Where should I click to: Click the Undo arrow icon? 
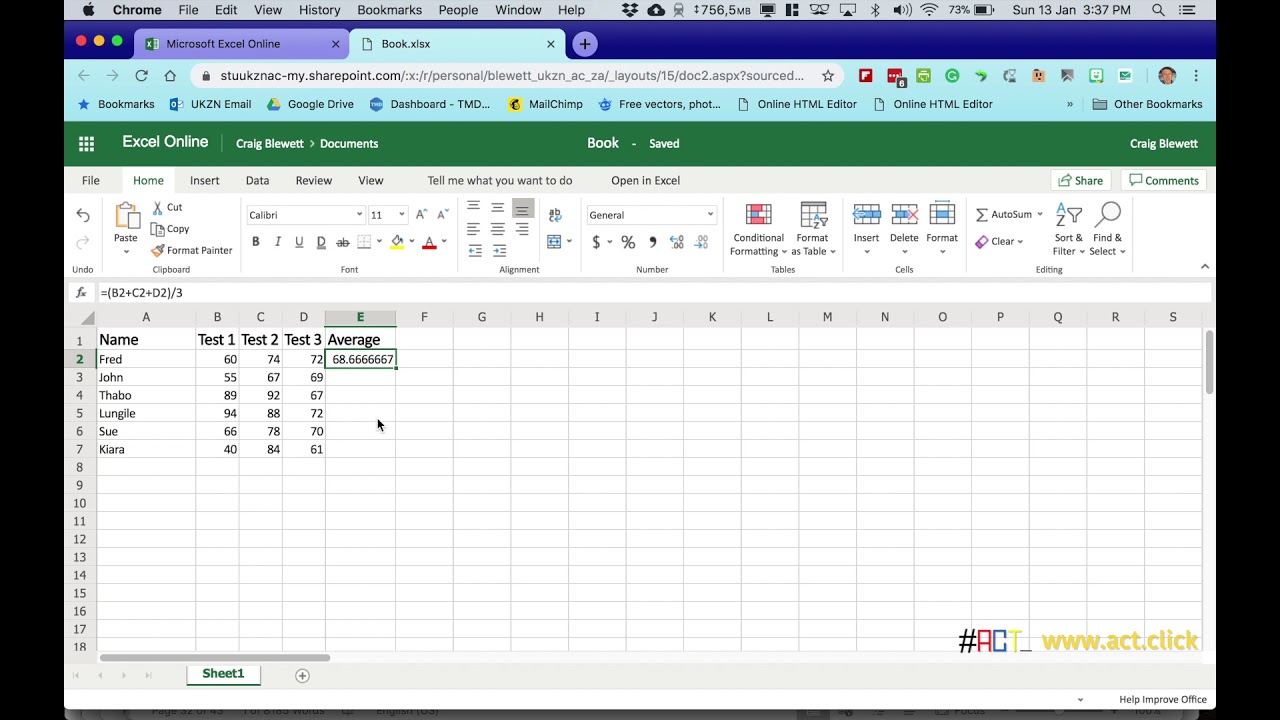[x=83, y=216]
